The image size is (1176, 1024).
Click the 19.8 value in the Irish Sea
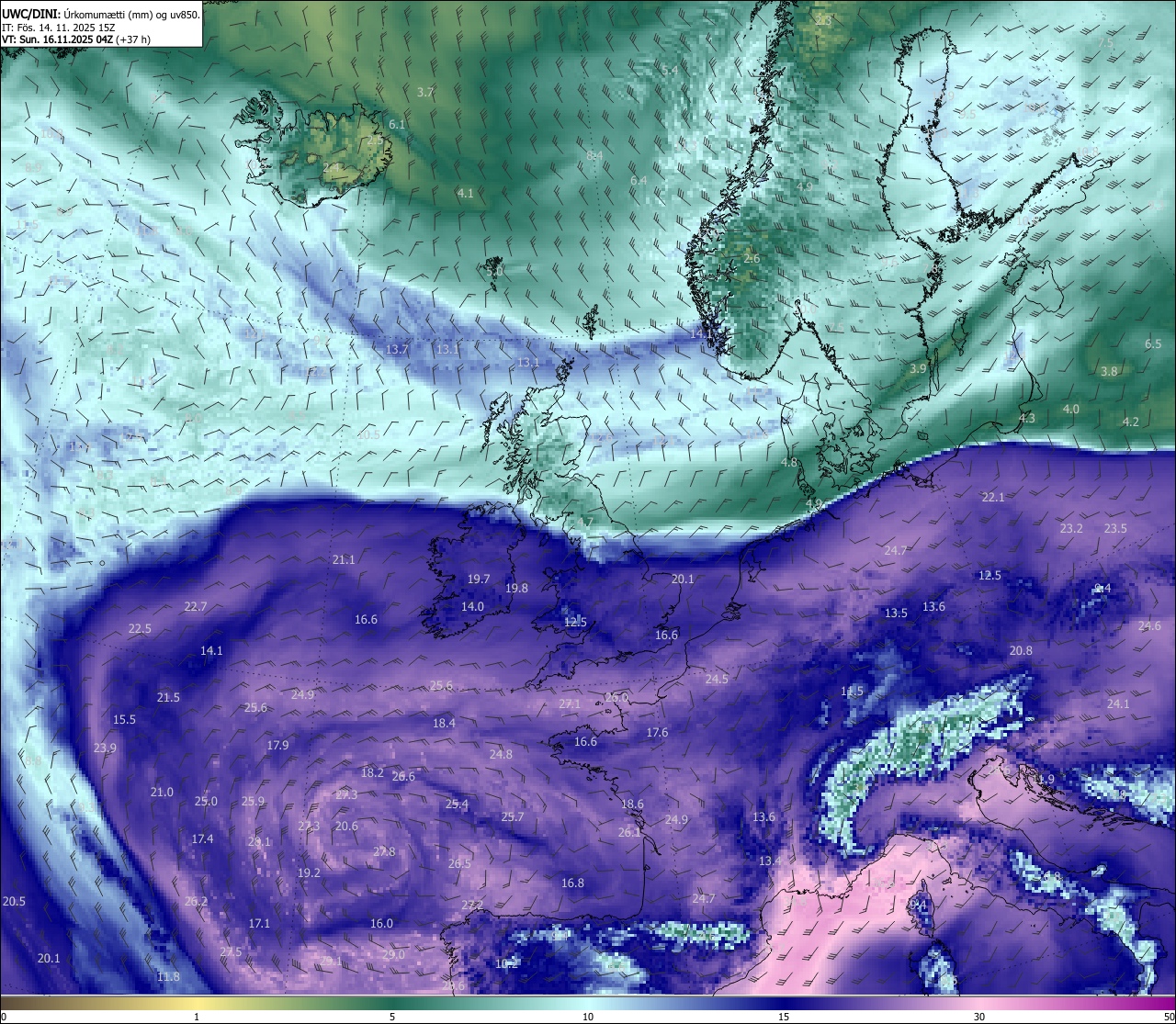(x=516, y=589)
